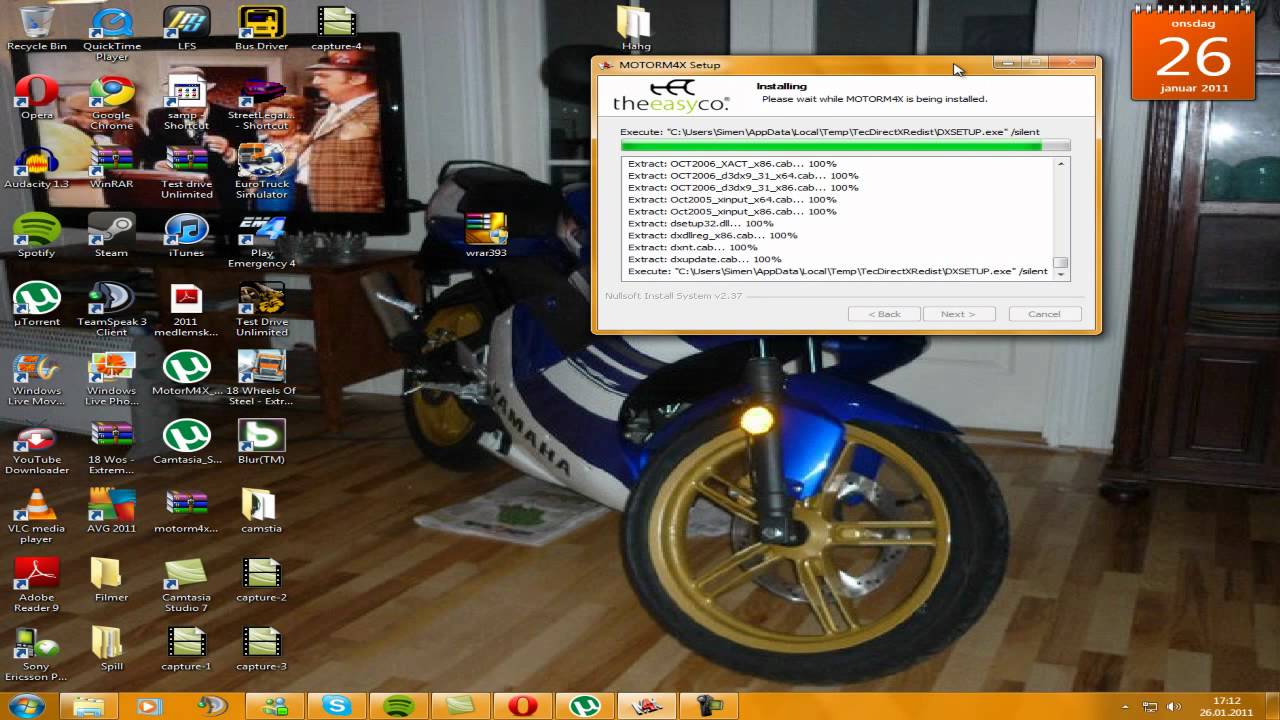Launch WinRAR desktop shortcut
This screenshot has width=1280, height=720.
pyautogui.click(x=112, y=166)
